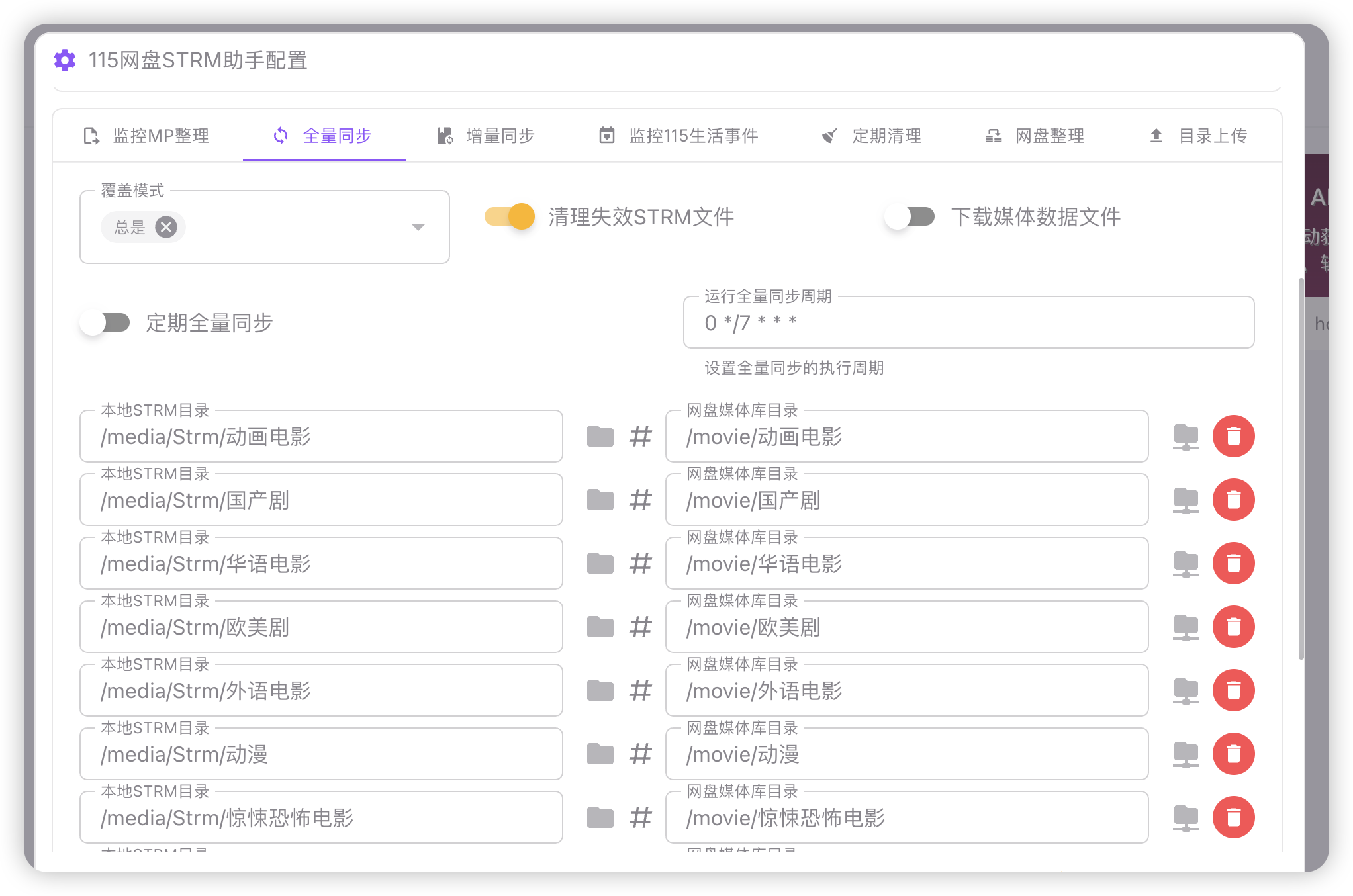
Task: Open the 定期清理 tab
Action: pyautogui.click(x=872, y=136)
